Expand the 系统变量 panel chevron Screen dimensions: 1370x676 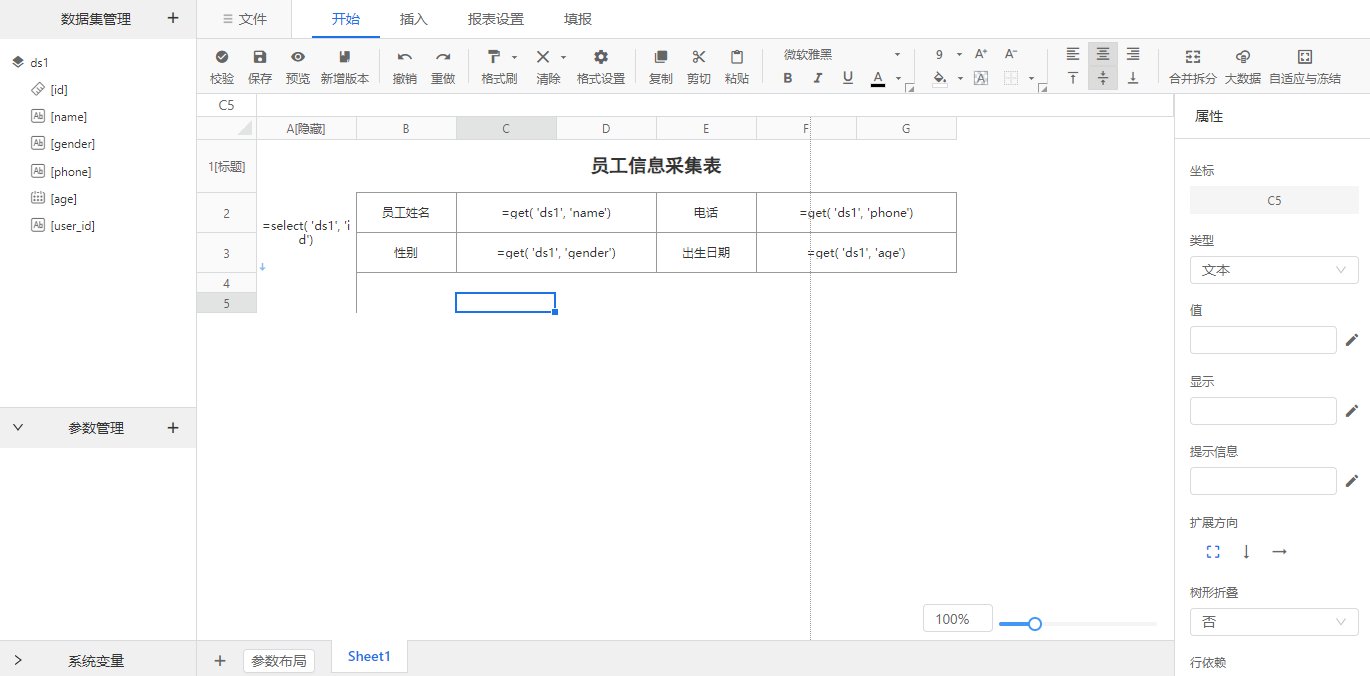click(x=17, y=661)
